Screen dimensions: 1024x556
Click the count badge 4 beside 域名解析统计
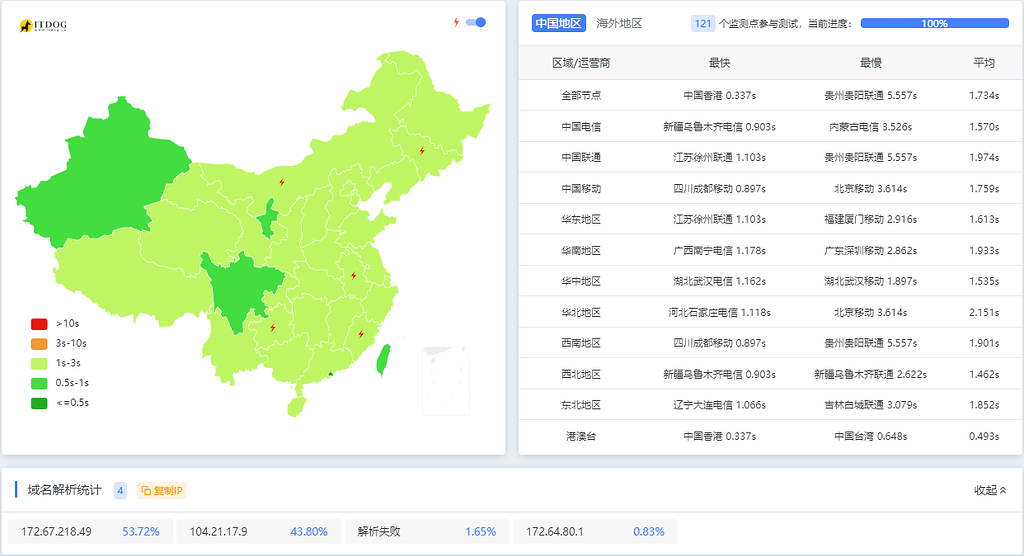(120, 491)
